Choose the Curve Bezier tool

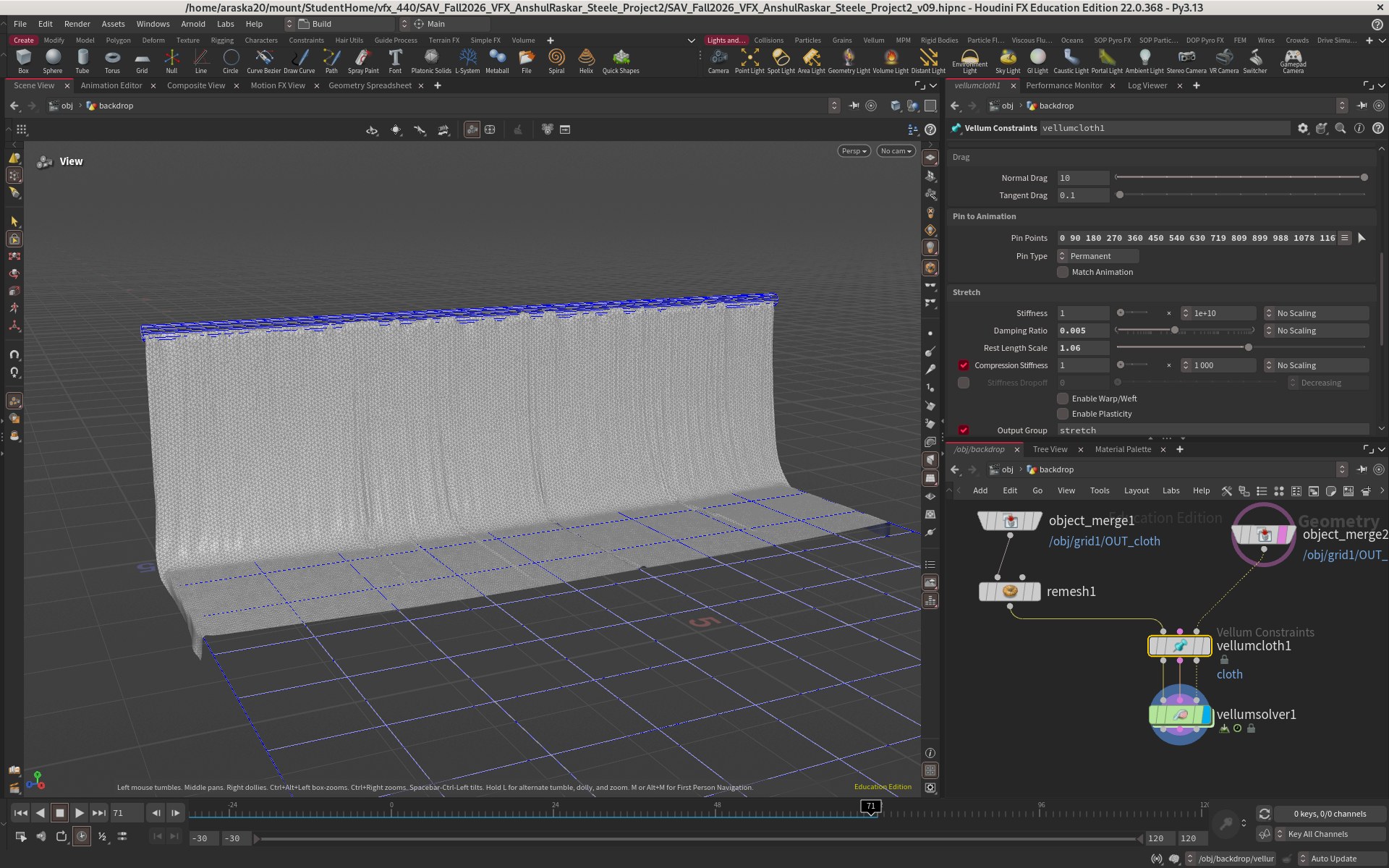click(263, 61)
